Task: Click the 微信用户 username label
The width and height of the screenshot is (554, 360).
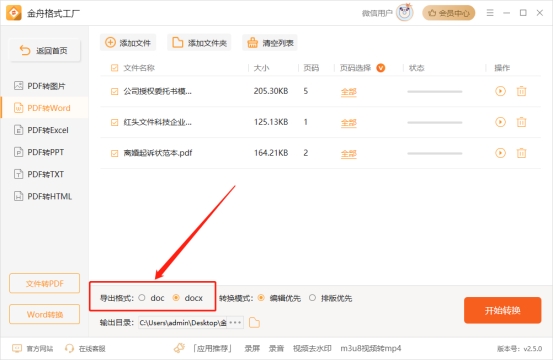Action: [377, 13]
